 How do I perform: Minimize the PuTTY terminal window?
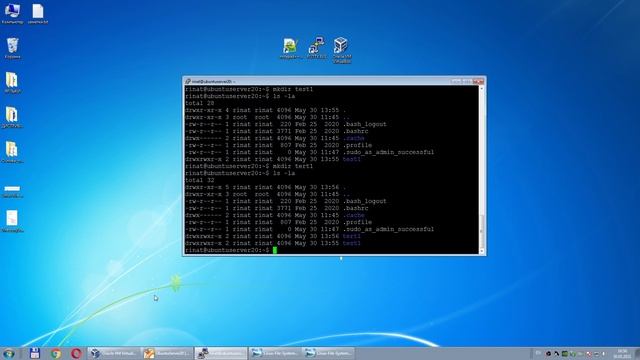click(456, 81)
